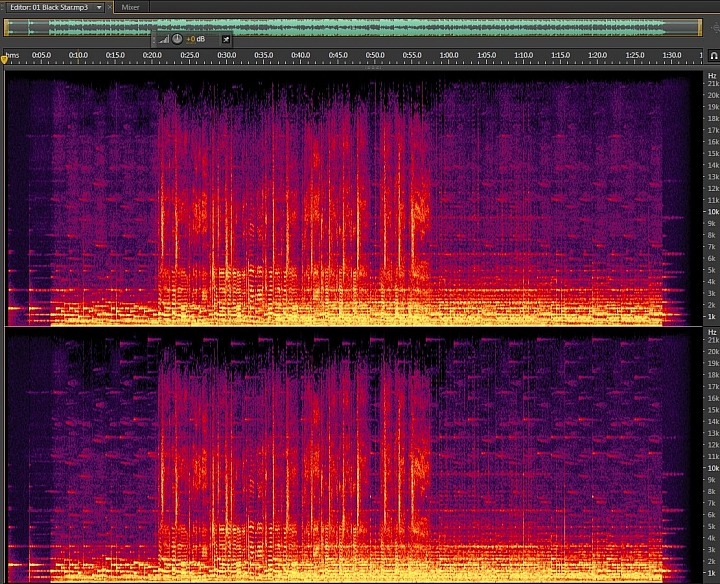
Task: Click 1k on lower channel frequency scale
Action: click(712, 573)
